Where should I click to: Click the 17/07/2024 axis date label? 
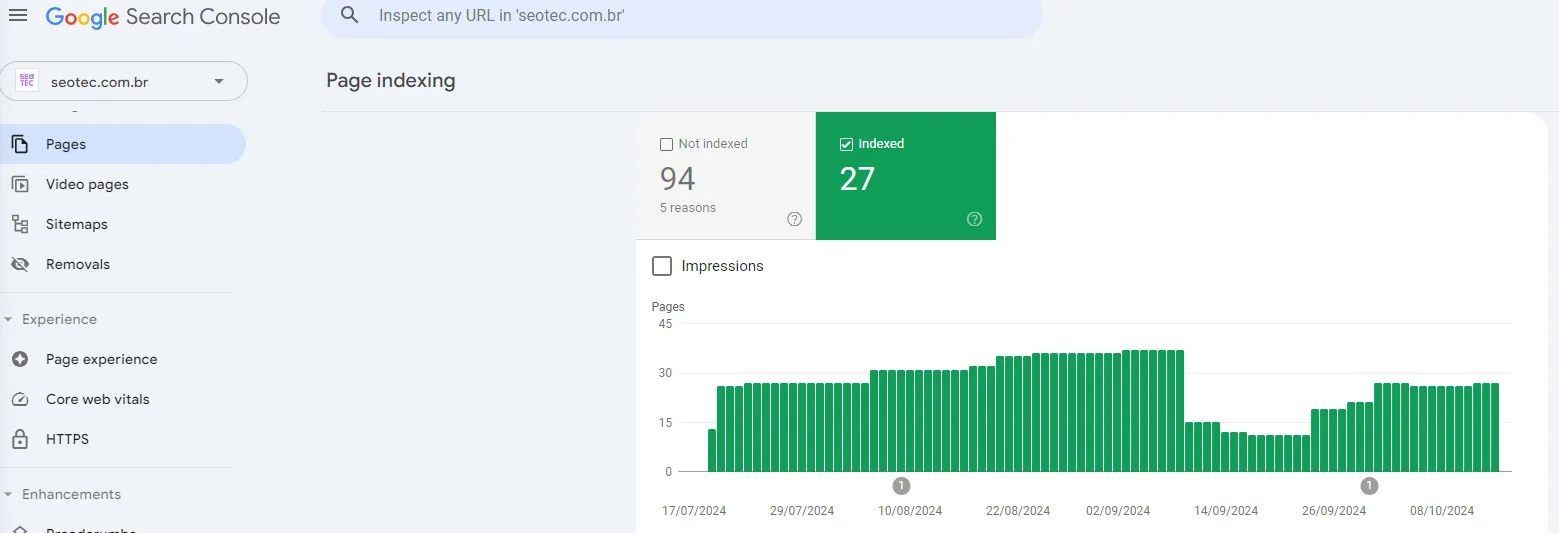click(x=694, y=511)
